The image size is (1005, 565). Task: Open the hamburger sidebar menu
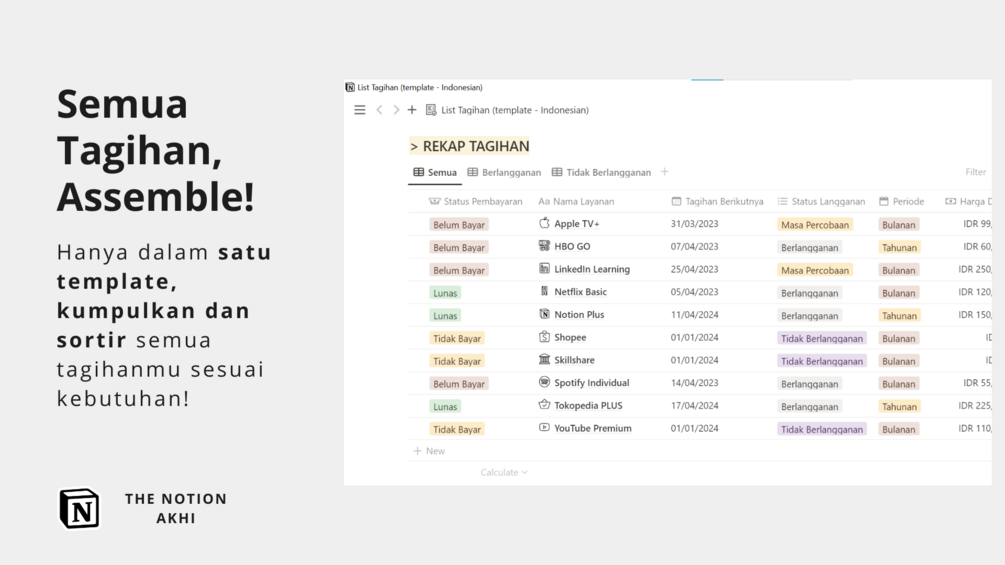(x=360, y=110)
